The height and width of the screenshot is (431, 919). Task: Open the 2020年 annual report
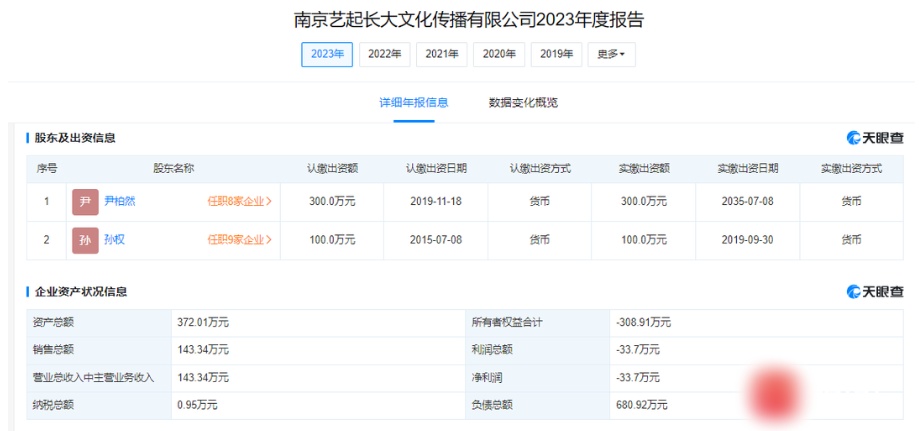pyautogui.click(x=499, y=55)
